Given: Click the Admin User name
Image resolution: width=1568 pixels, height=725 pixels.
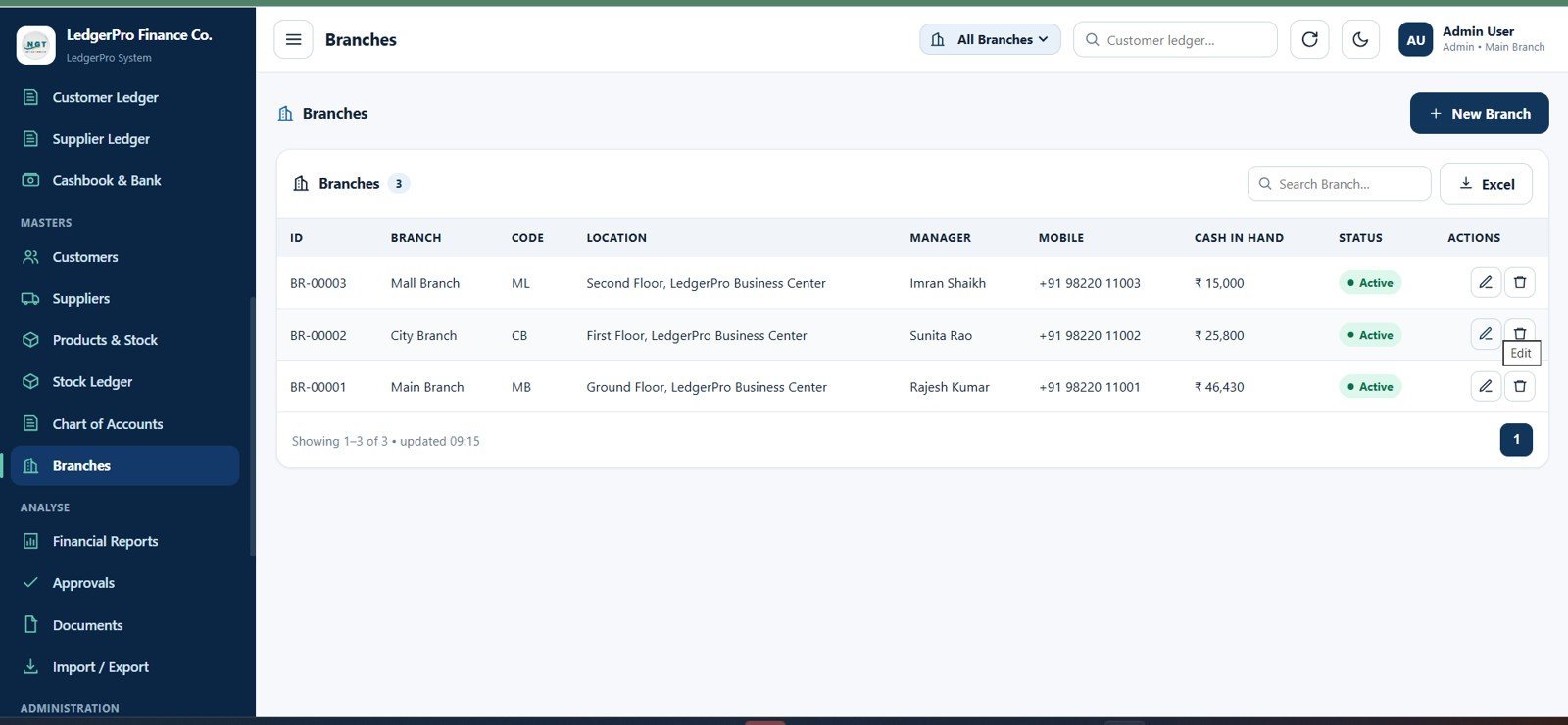Looking at the screenshot, I should coord(1478,31).
